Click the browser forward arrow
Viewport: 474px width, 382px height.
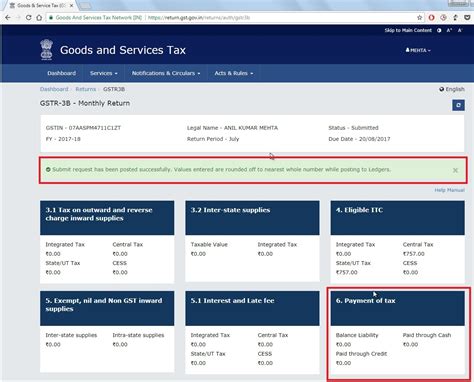click(18, 18)
